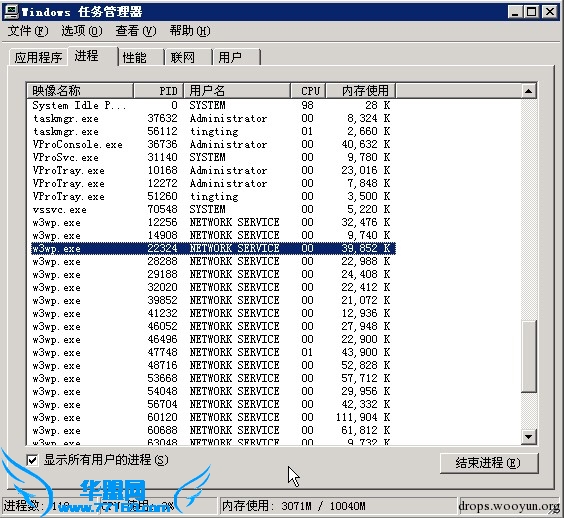Viewport: 564px width, 518px height.
Task: Select w3wp.exe with PID 60120
Action: 213,417
